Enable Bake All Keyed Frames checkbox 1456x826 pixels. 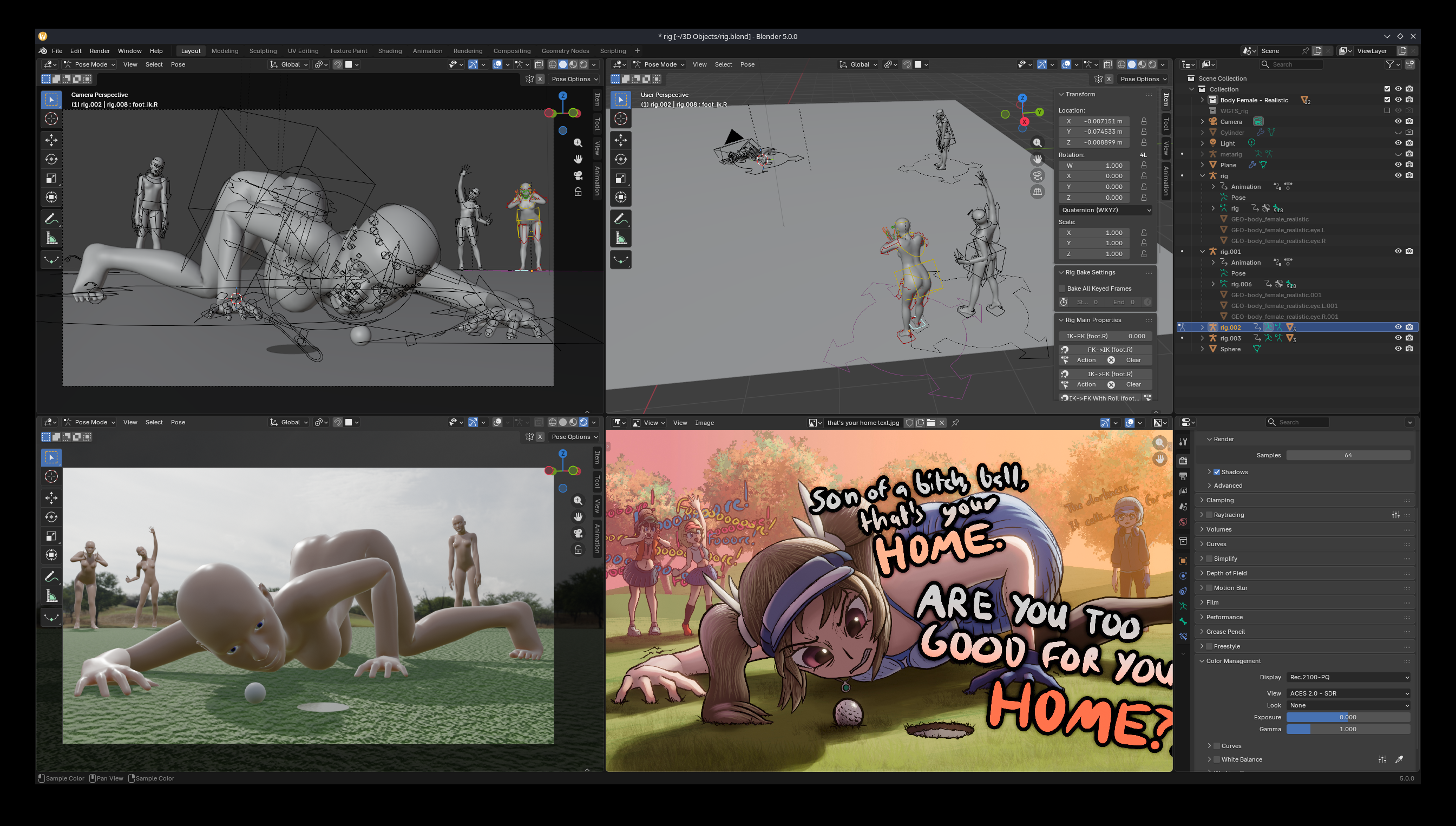pos(1063,289)
